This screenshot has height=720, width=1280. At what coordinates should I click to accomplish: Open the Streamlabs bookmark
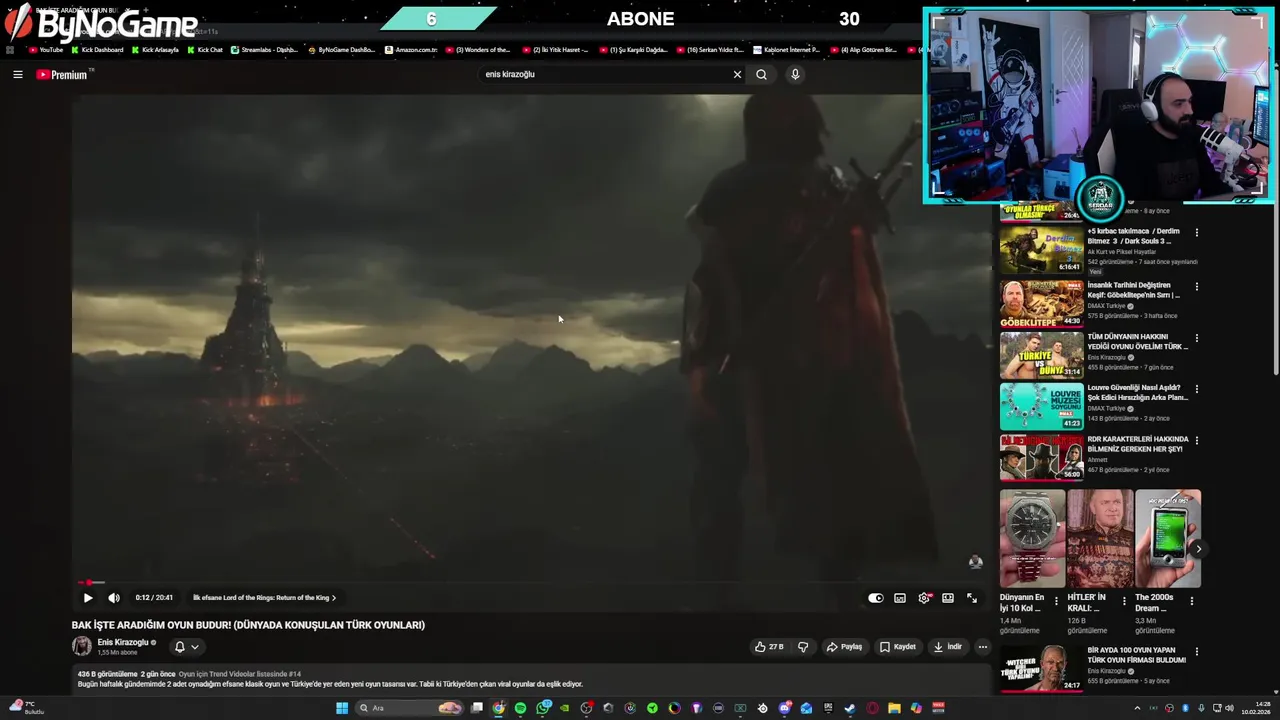tap(265, 50)
